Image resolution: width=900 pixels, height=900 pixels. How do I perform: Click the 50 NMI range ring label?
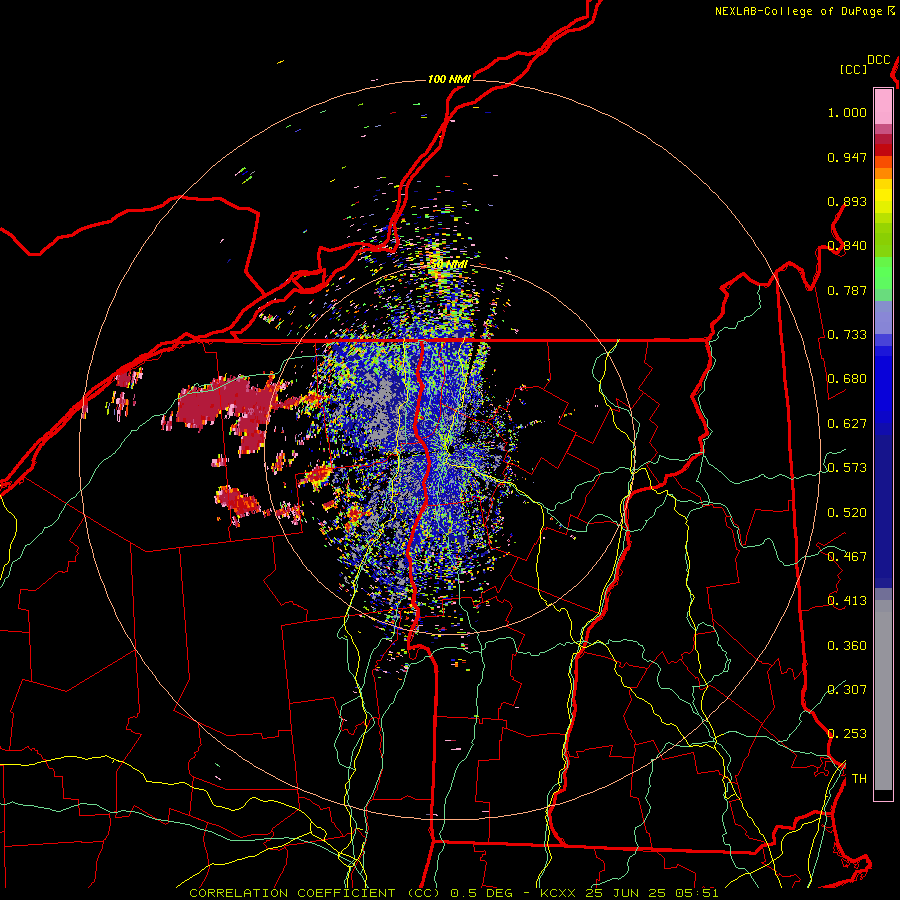point(448,265)
